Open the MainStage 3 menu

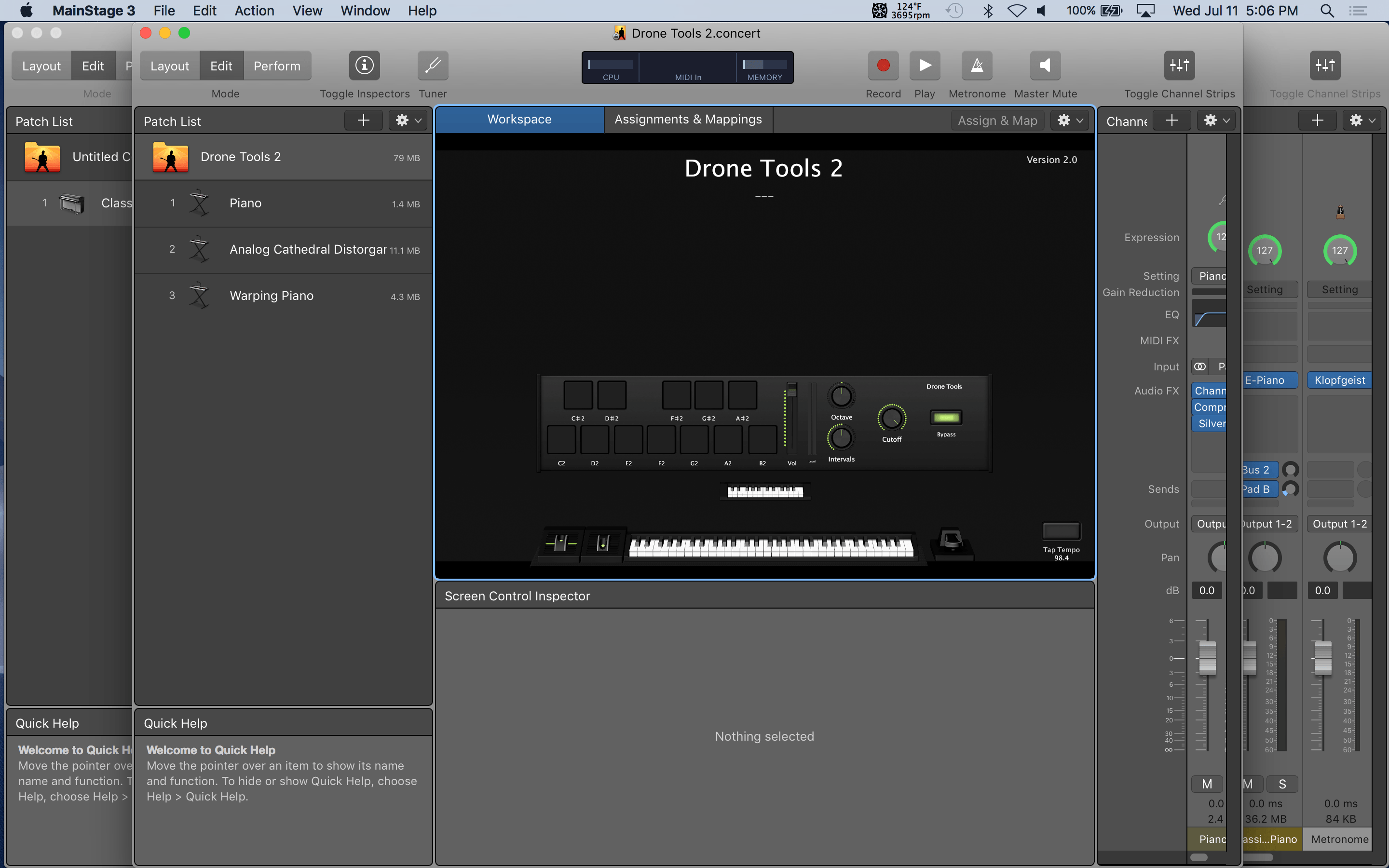point(94,10)
